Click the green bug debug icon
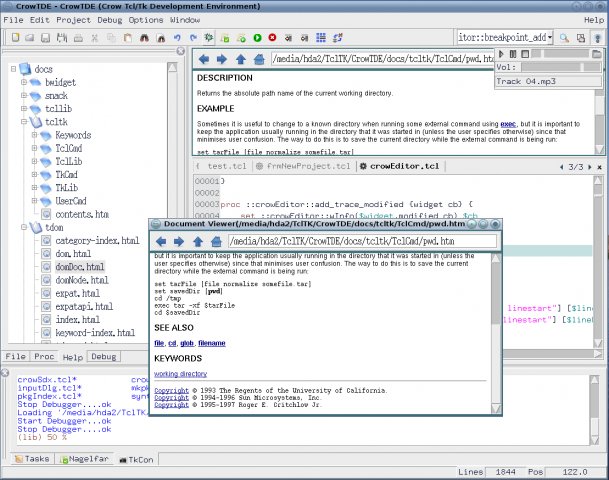This screenshot has width=609, height=480. [209, 37]
